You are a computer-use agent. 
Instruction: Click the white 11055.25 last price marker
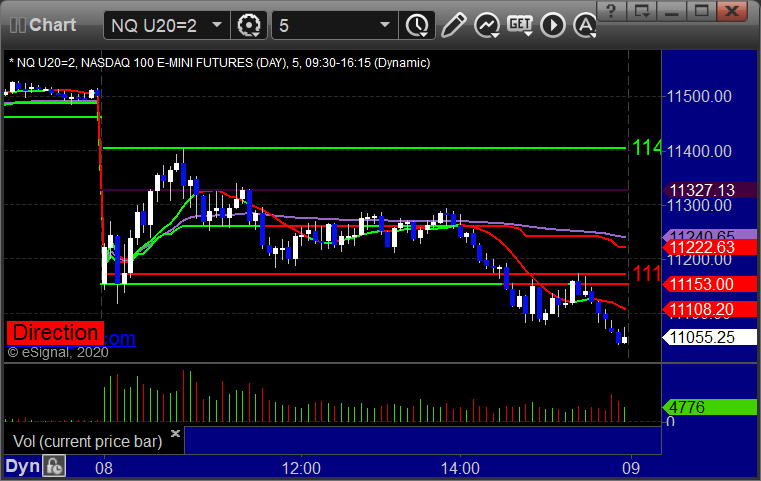tap(709, 337)
